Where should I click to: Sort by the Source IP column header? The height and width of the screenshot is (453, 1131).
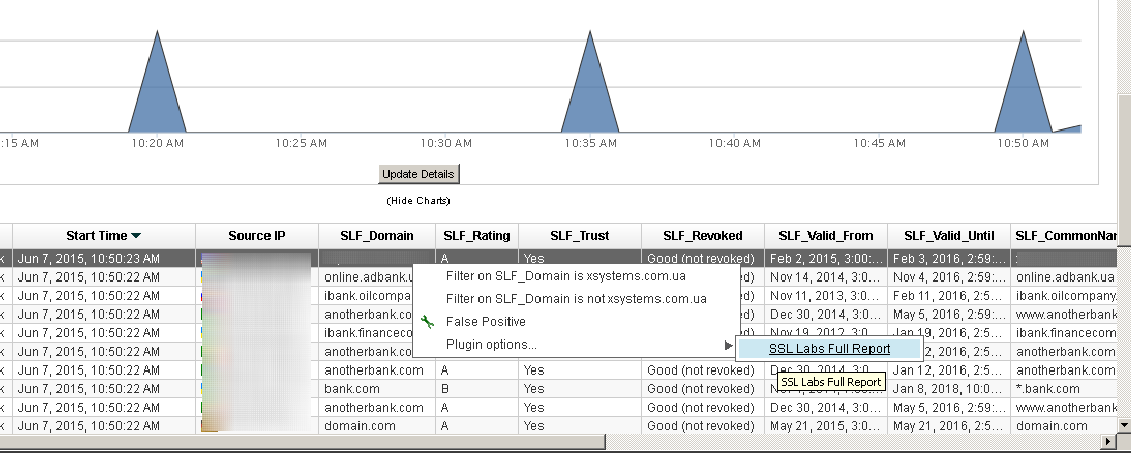(x=256, y=236)
